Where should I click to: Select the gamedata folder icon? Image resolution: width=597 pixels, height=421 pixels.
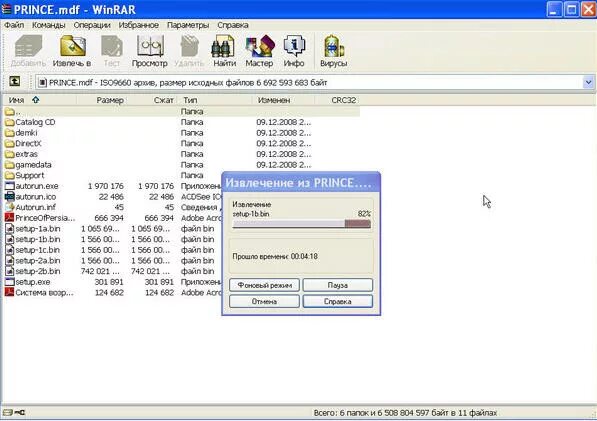click(10, 165)
